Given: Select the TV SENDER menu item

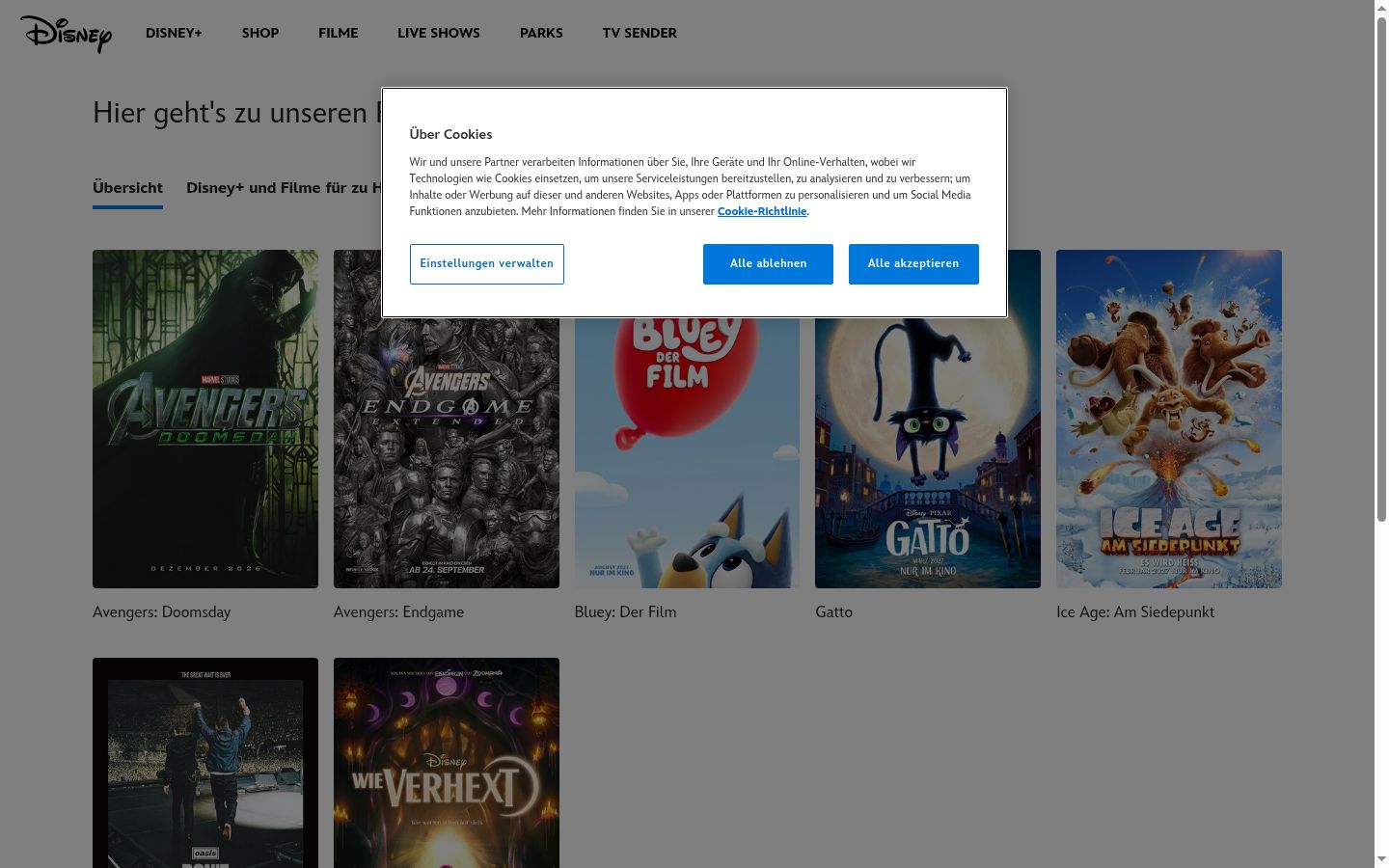Looking at the screenshot, I should coord(640,33).
